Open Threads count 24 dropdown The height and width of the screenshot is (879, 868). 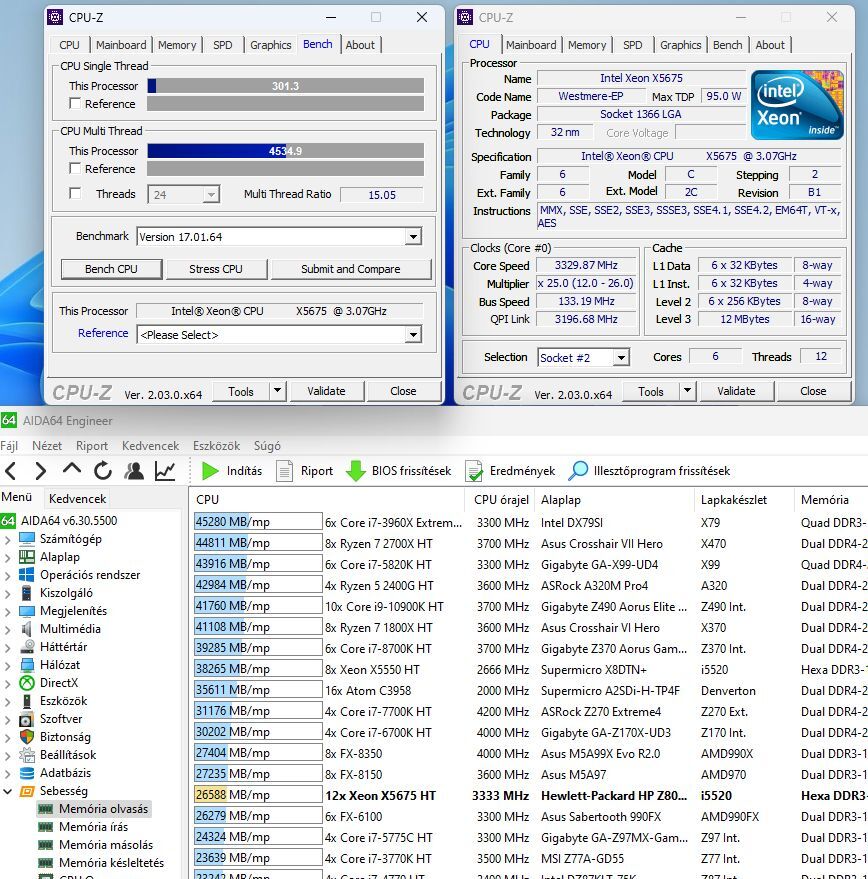[x=211, y=195]
